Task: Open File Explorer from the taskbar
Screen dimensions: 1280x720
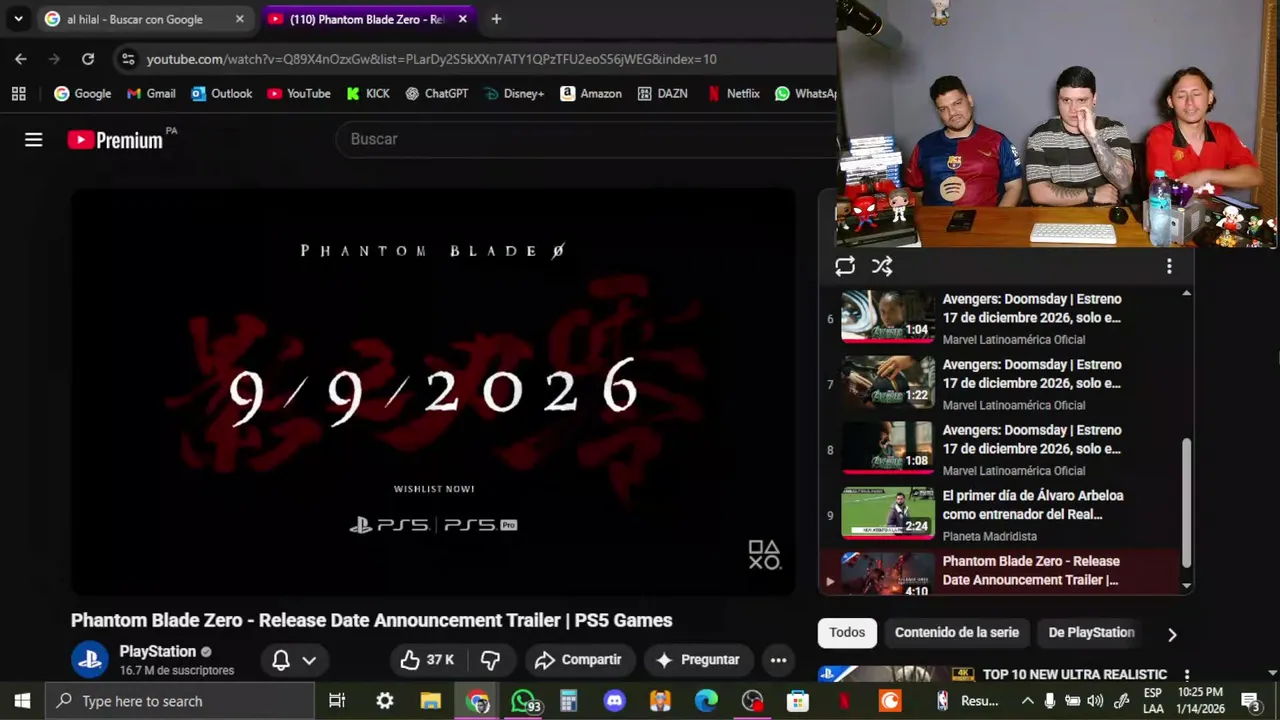Action: tap(431, 701)
